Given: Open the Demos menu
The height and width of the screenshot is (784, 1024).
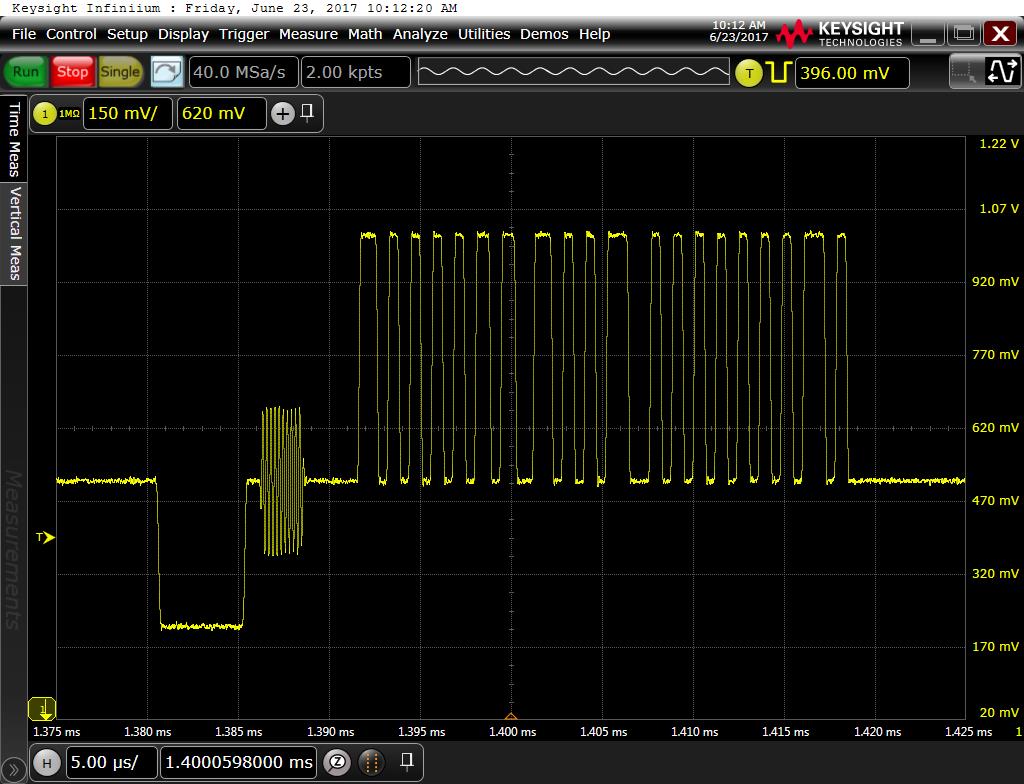Looking at the screenshot, I should click(x=544, y=34).
